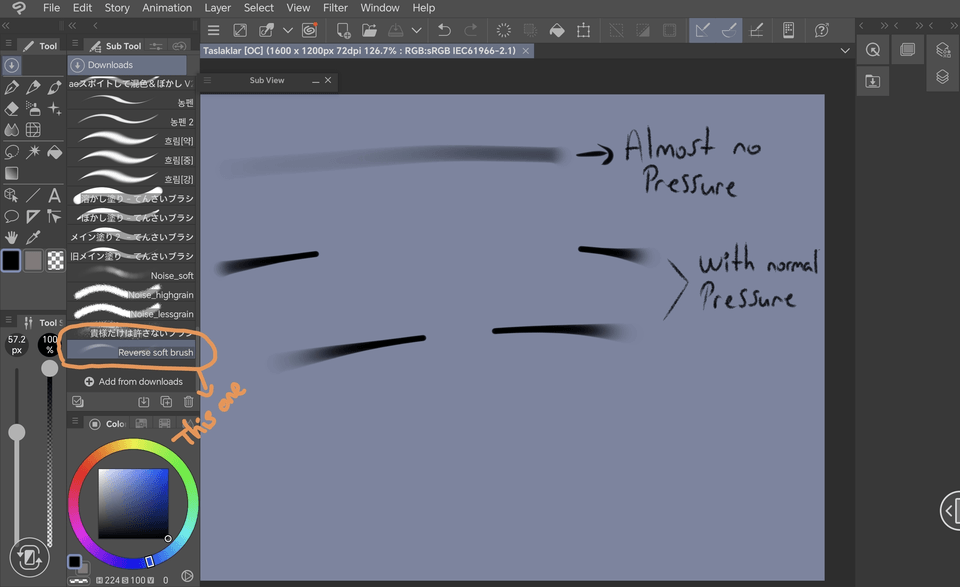Select the Figure line tool
Image resolution: width=960 pixels, height=587 pixels.
pos(33,195)
